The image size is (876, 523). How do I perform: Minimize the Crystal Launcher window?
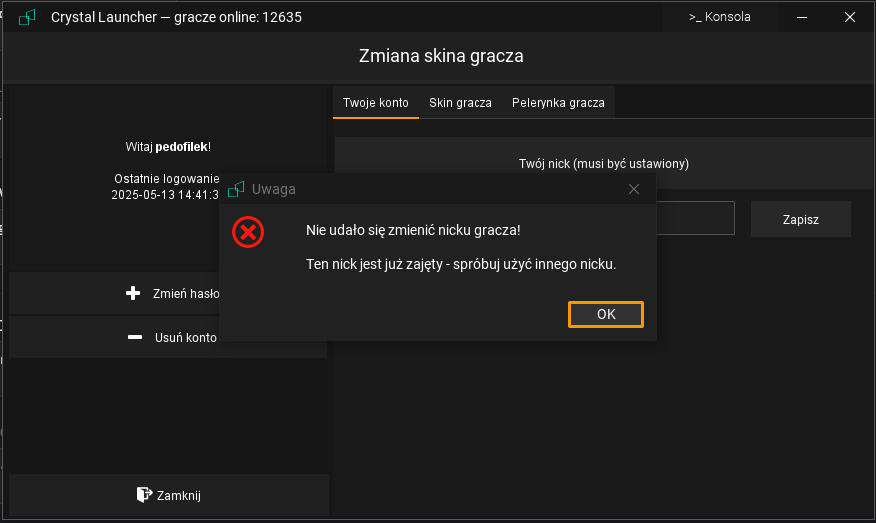click(802, 17)
